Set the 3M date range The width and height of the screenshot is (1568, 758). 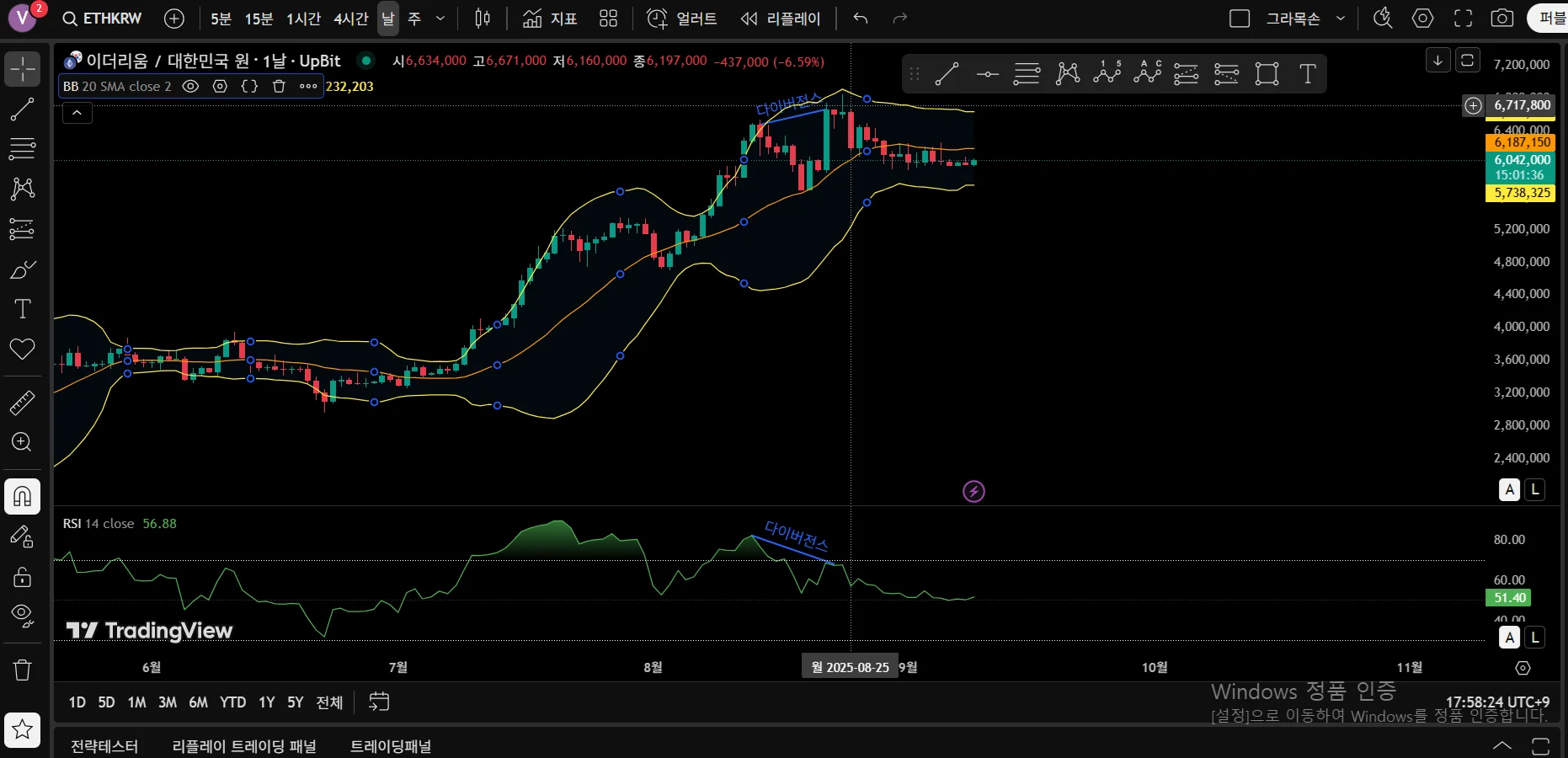click(168, 702)
